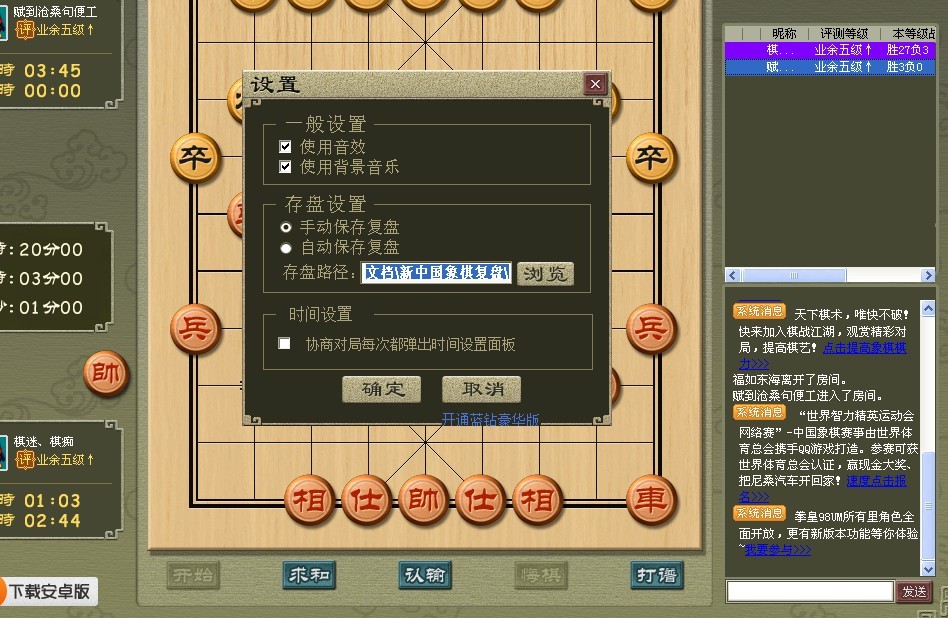Pick the red 兵 piece left of the dialog
This screenshot has width=948, height=618.
click(x=195, y=329)
